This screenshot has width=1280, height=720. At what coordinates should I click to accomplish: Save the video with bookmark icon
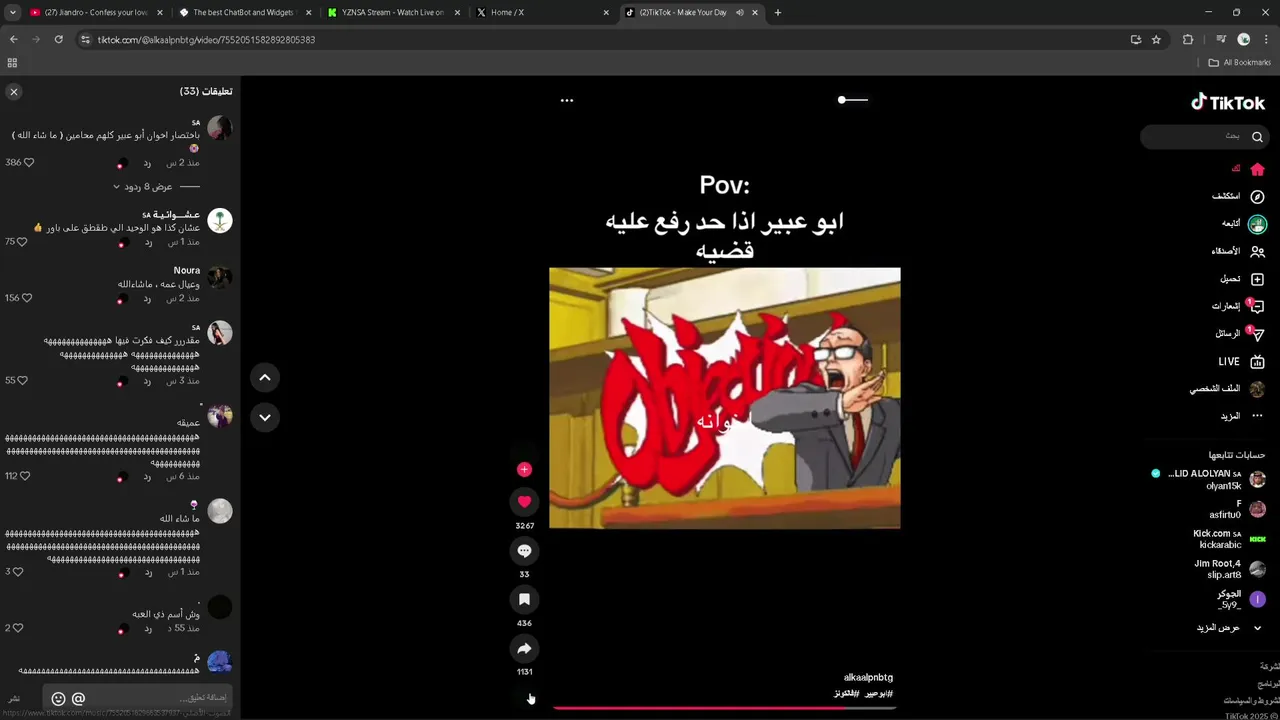tap(524, 599)
